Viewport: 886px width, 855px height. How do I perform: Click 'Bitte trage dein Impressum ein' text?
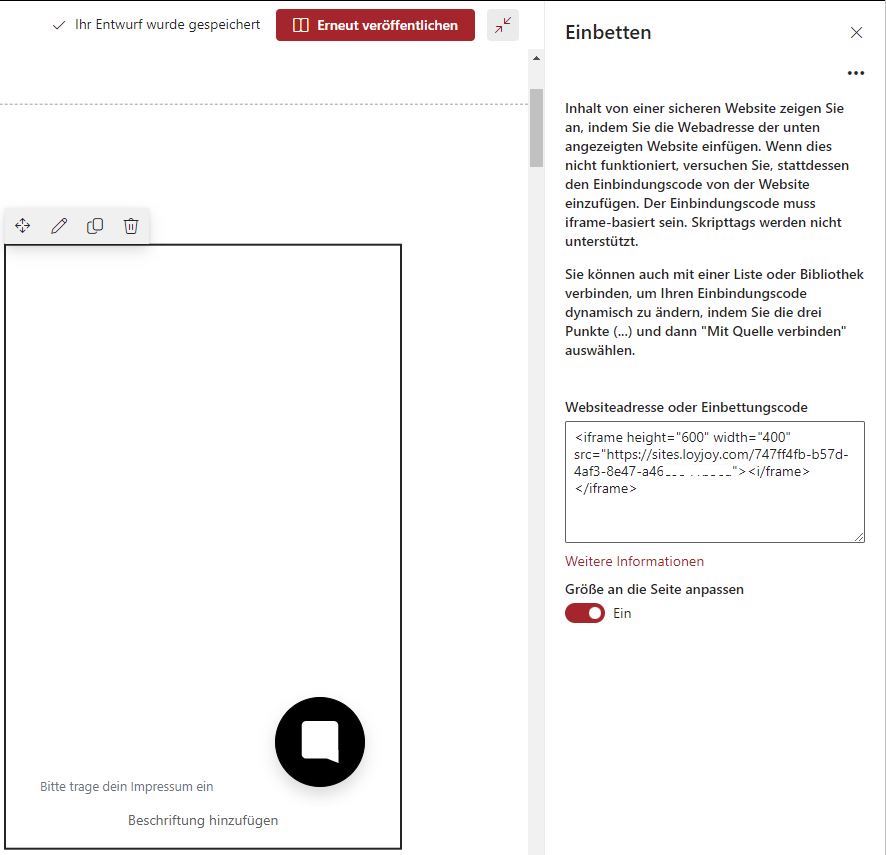coord(126,787)
